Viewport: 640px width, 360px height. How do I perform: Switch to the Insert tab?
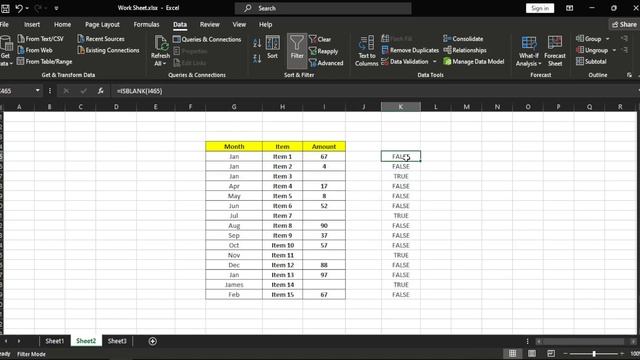pyautogui.click(x=32, y=24)
